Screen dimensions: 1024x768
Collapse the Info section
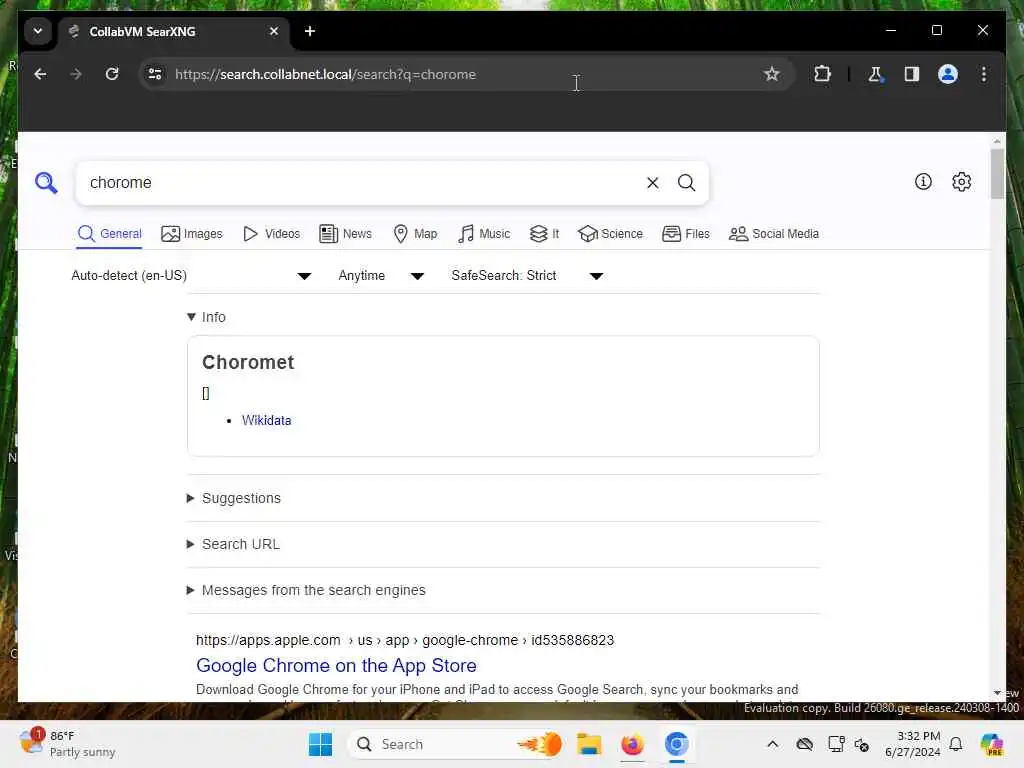[206, 317]
